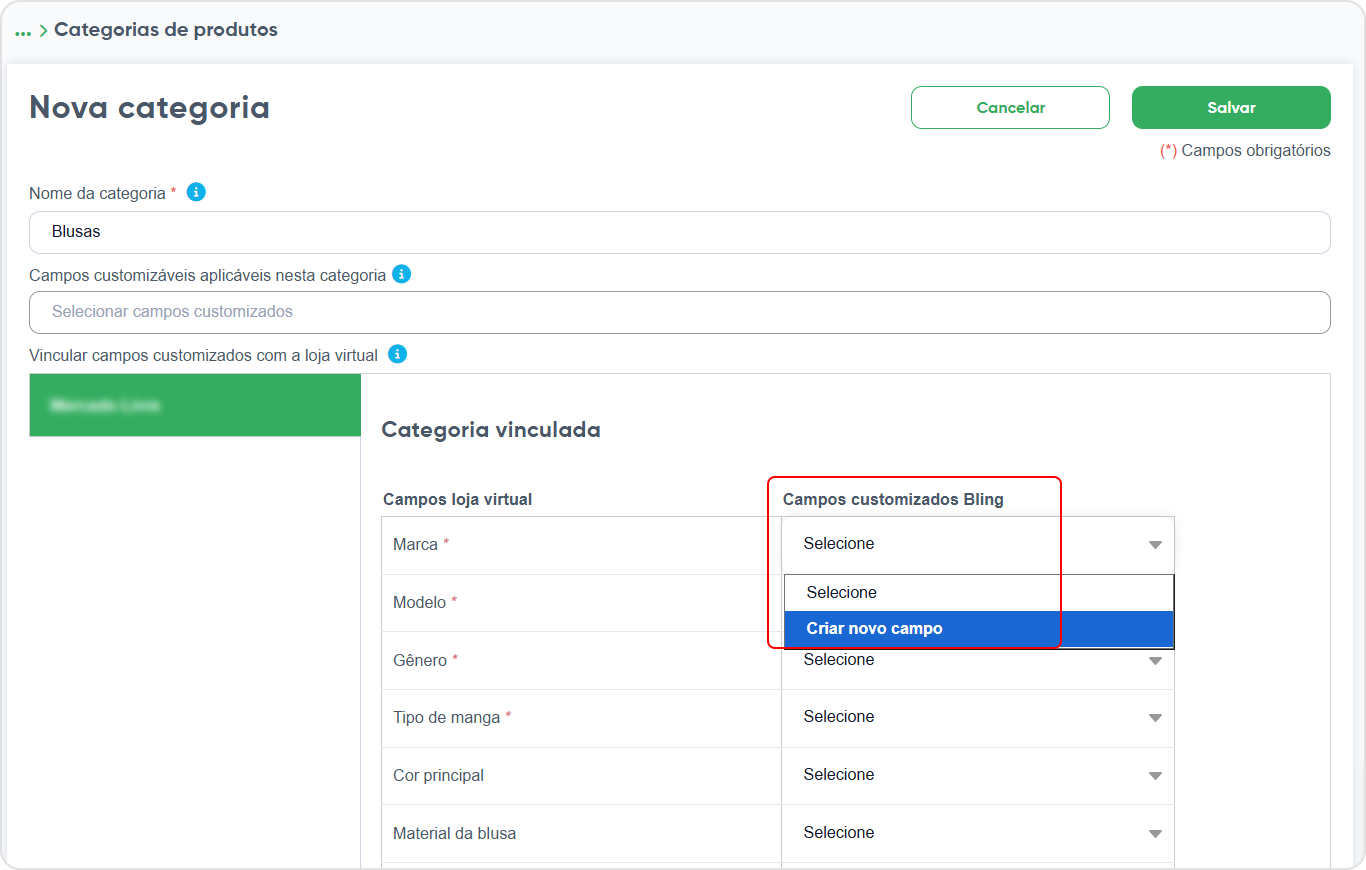Open the Cor principal field dropdown
1366x870 pixels.
978,775
